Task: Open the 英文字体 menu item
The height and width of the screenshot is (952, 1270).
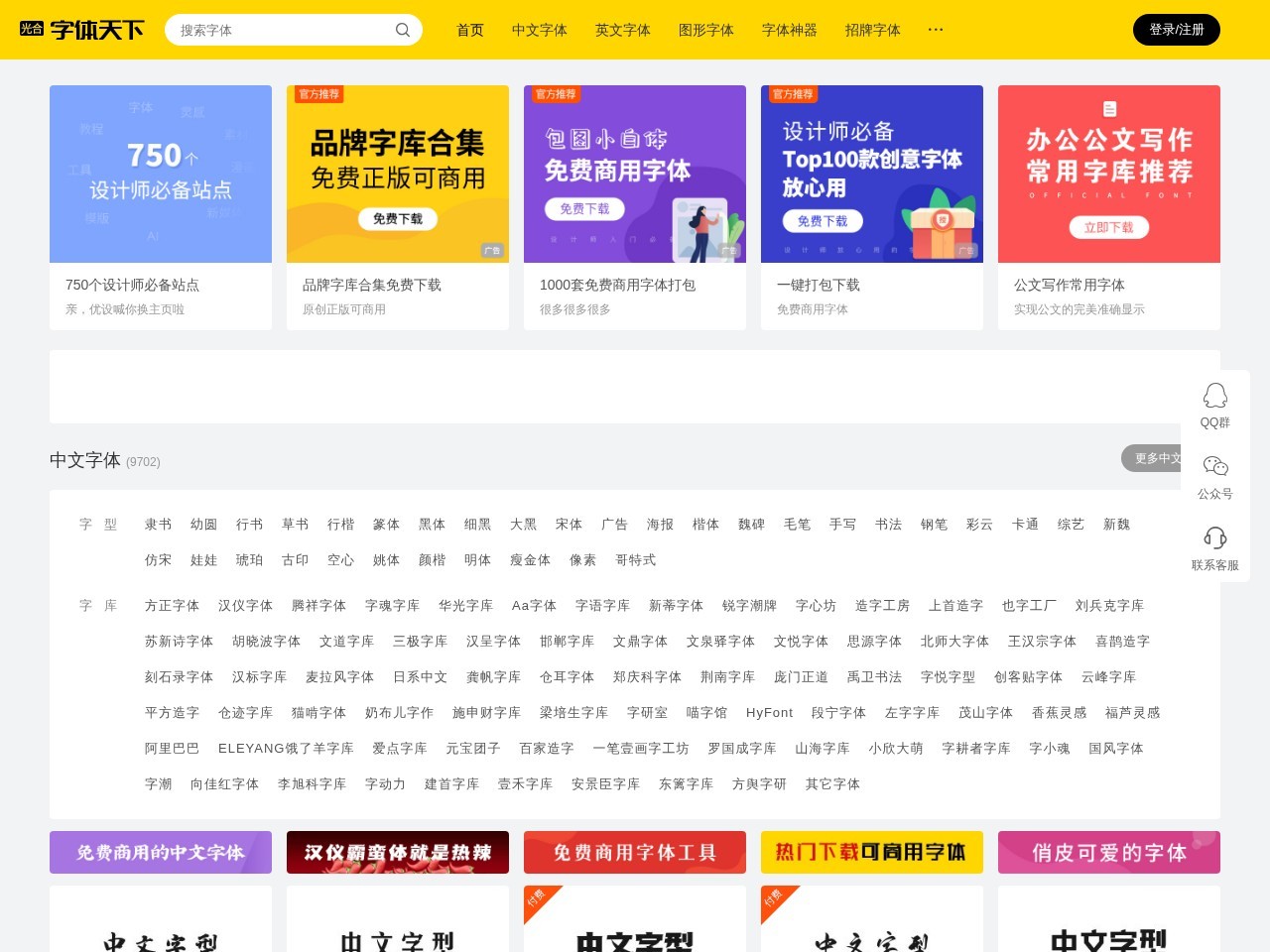Action: point(623,30)
